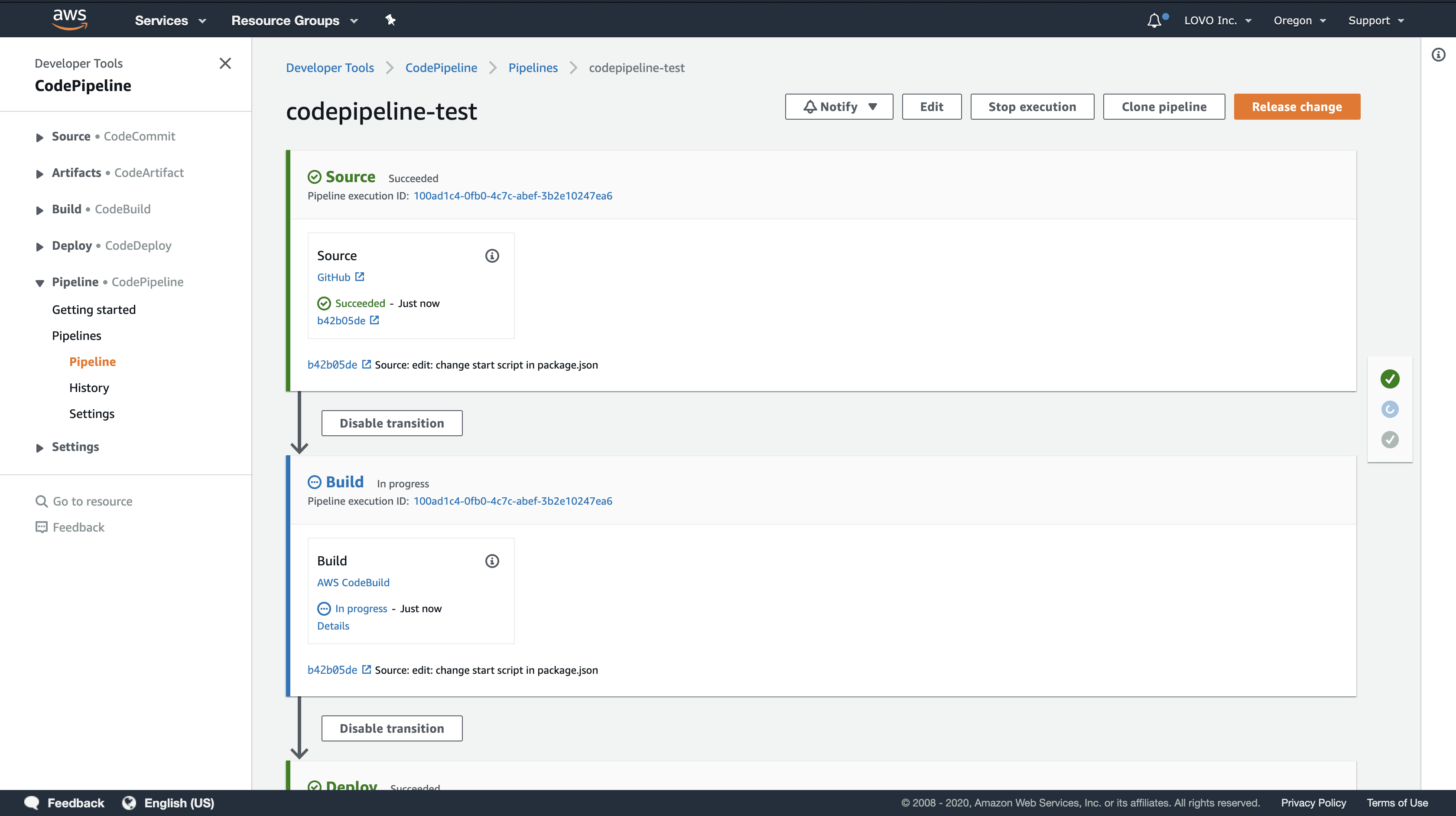
Task: Open commit b42b05de inside Source action card
Action: click(341, 320)
